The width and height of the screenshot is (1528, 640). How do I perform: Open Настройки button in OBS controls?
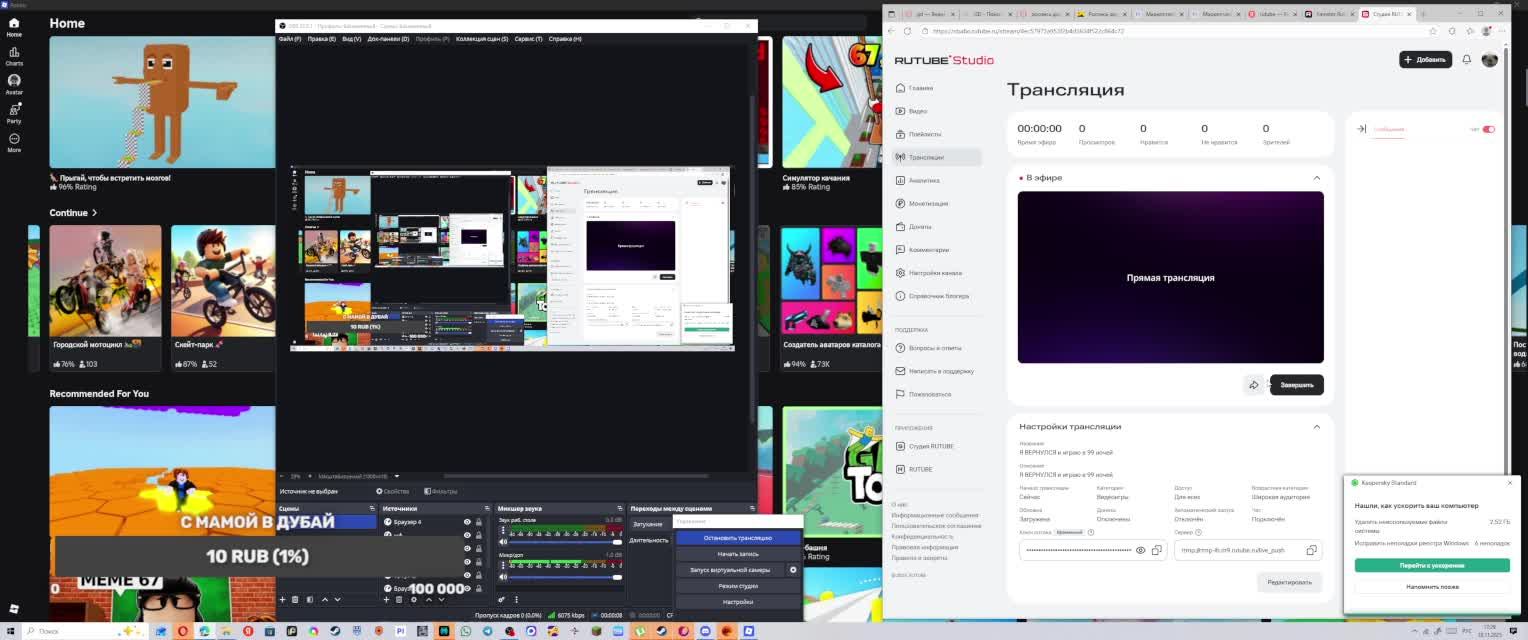pyautogui.click(x=738, y=602)
